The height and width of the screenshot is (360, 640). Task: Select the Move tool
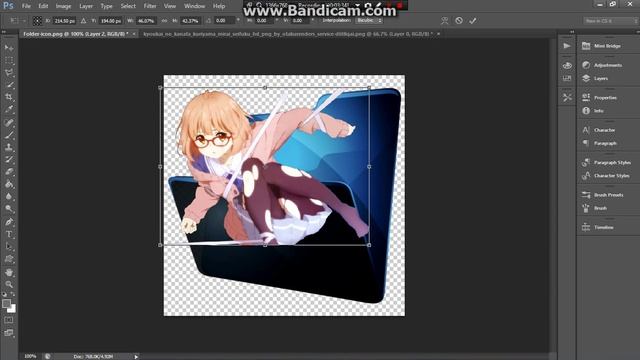click(9, 48)
